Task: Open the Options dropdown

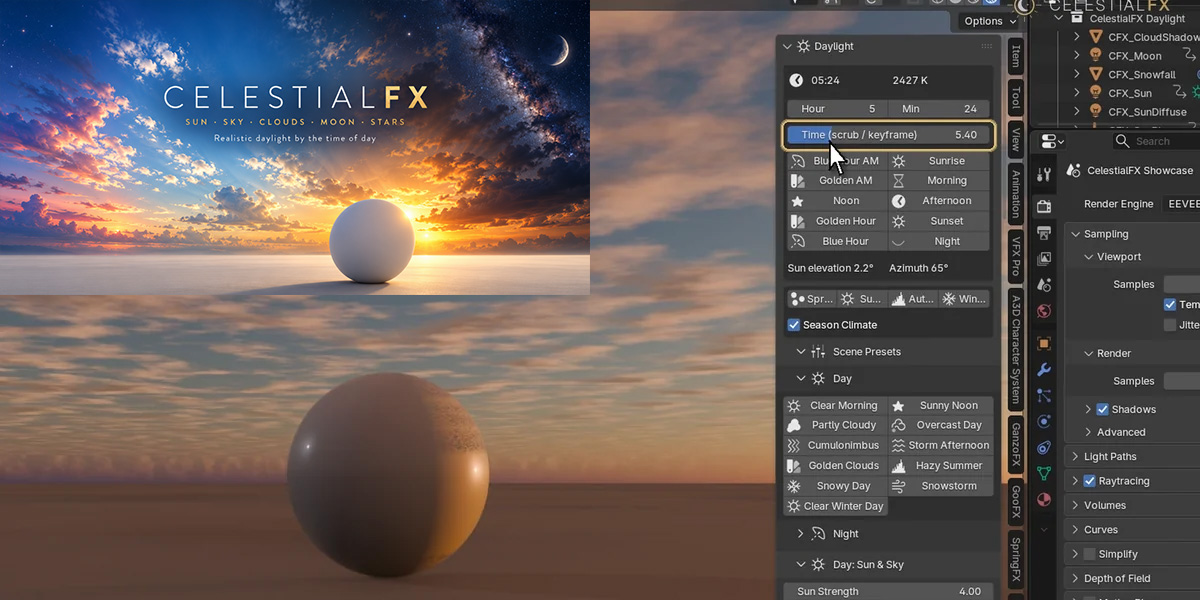Action: point(990,21)
